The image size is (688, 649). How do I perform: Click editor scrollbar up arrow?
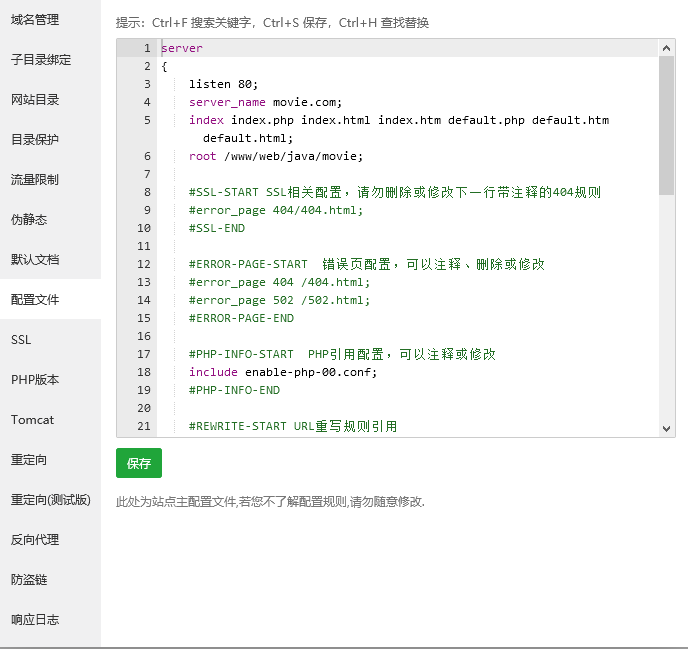pos(666,48)
